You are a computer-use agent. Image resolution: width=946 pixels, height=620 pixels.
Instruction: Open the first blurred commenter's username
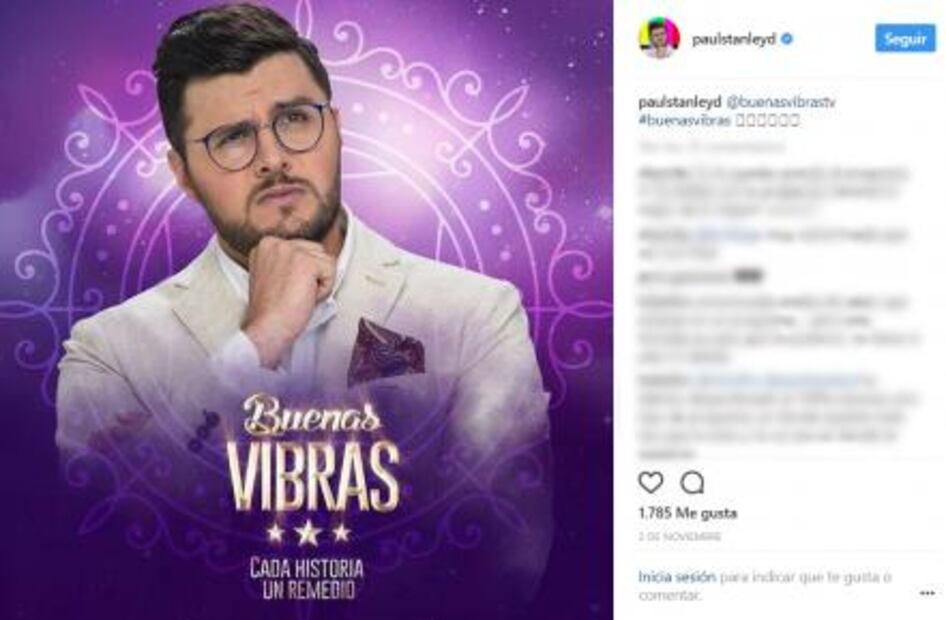click(663, 174)
